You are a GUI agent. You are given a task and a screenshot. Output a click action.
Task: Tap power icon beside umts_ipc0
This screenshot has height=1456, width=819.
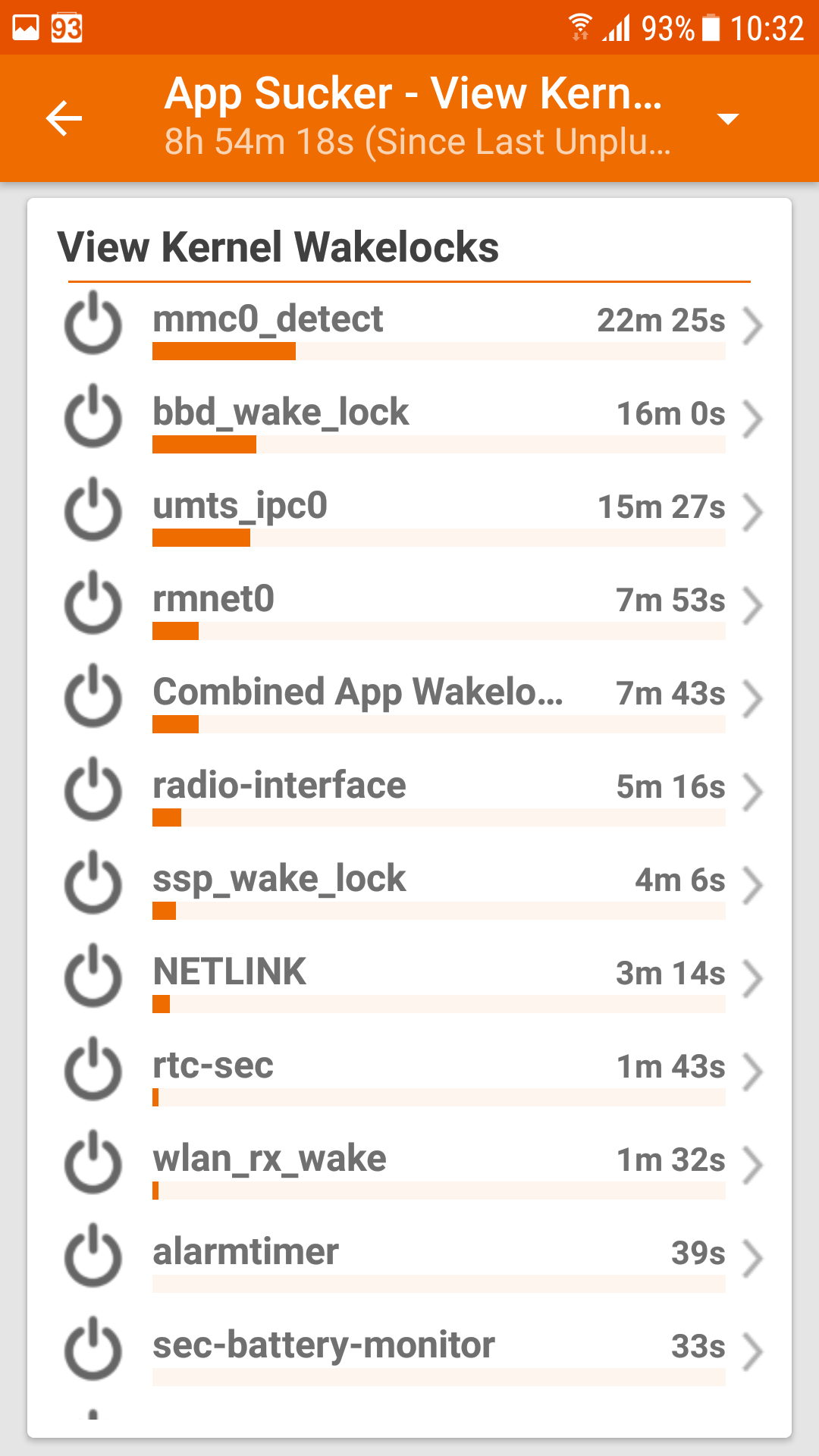pyautogui.click(x=93, y=510)
